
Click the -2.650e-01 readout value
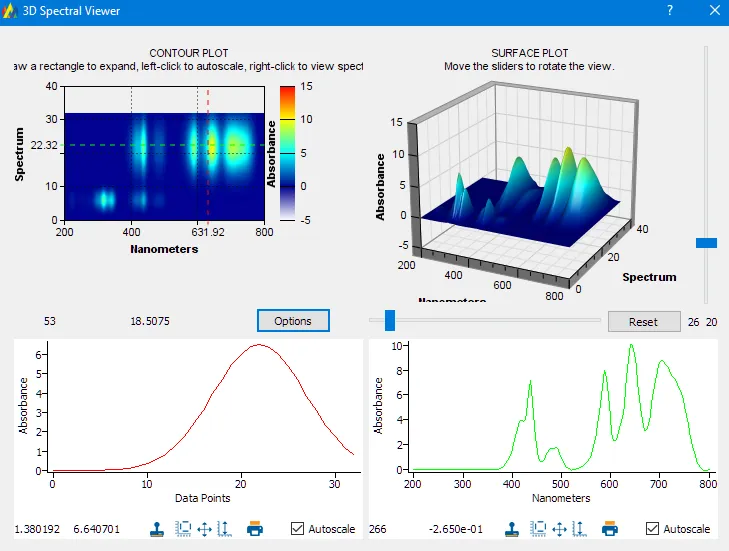coord(456,529)
